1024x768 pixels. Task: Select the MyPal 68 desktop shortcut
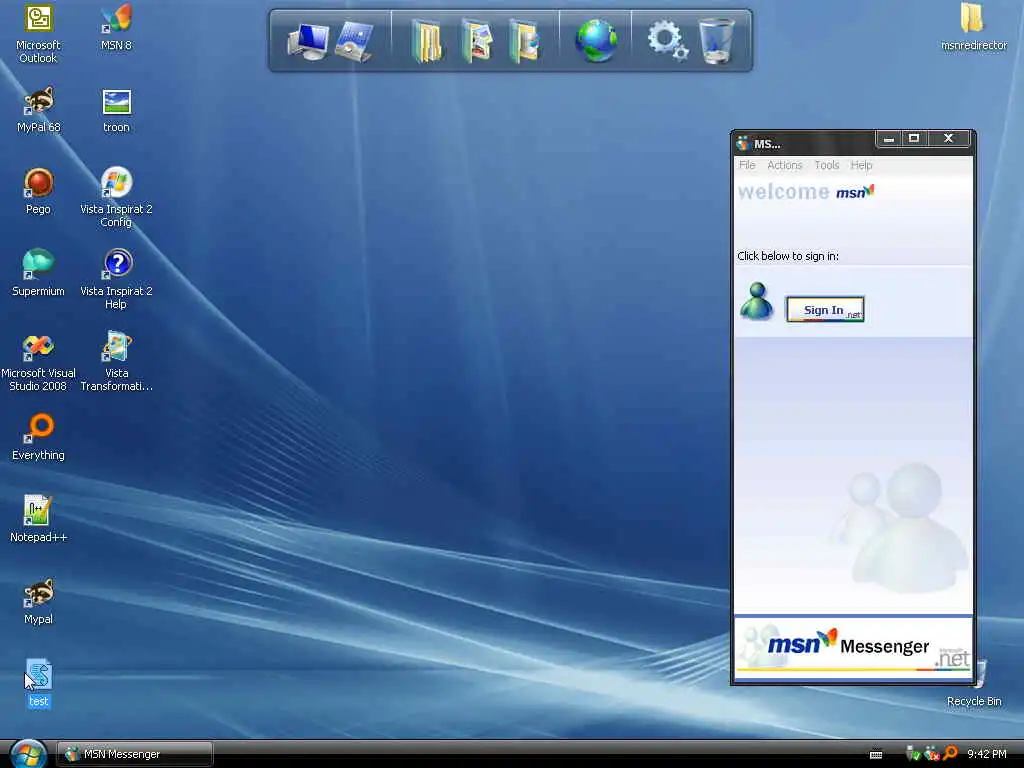[x=38, y=110]
